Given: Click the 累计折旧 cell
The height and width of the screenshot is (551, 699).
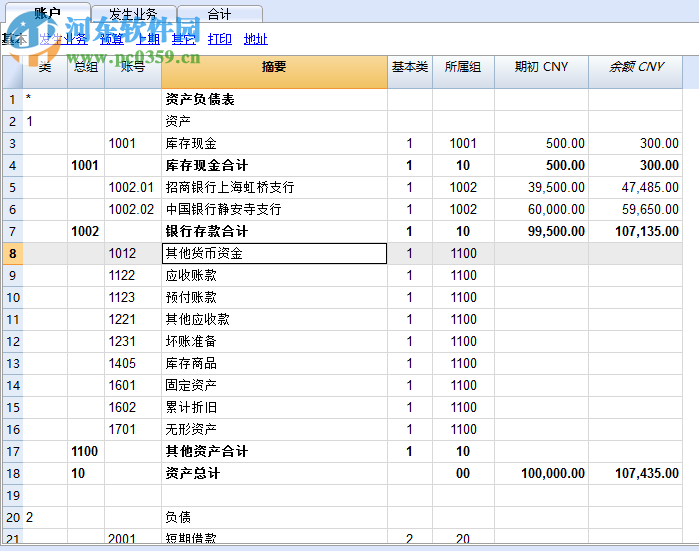Looking at the screenshot, I should point(274,407).
